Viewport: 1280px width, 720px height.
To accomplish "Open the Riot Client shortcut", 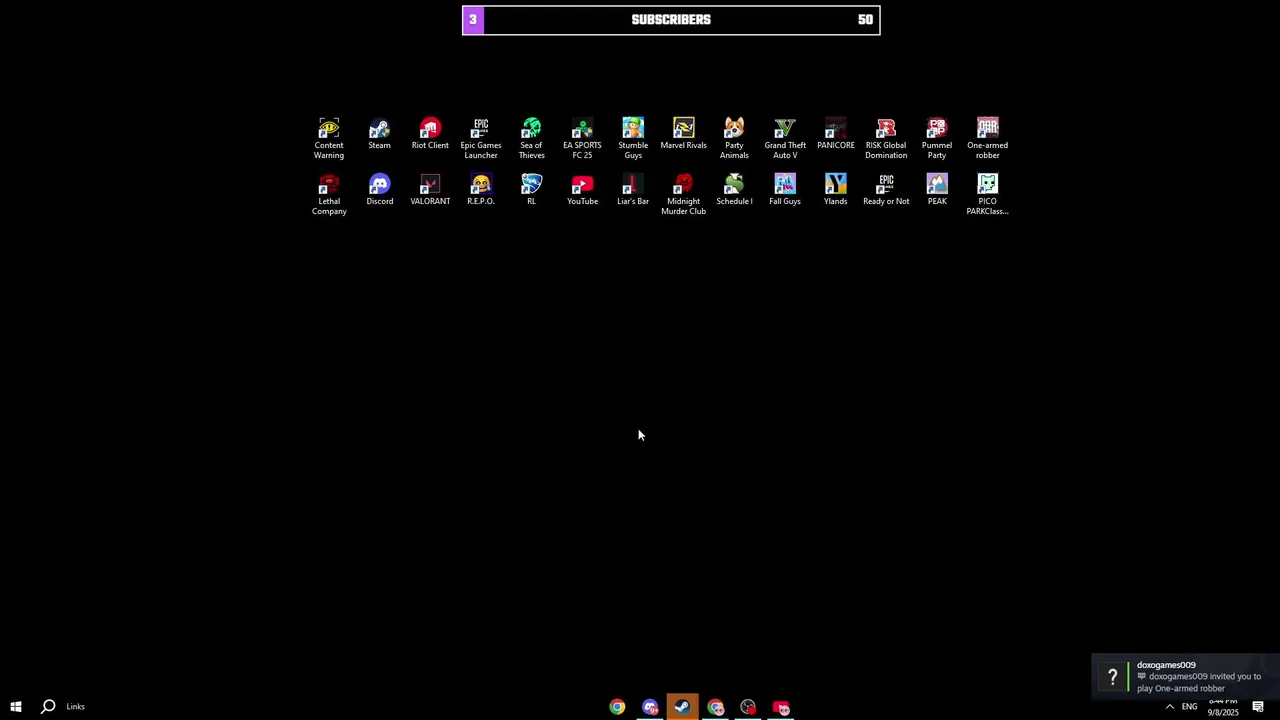I will point(430,133).
